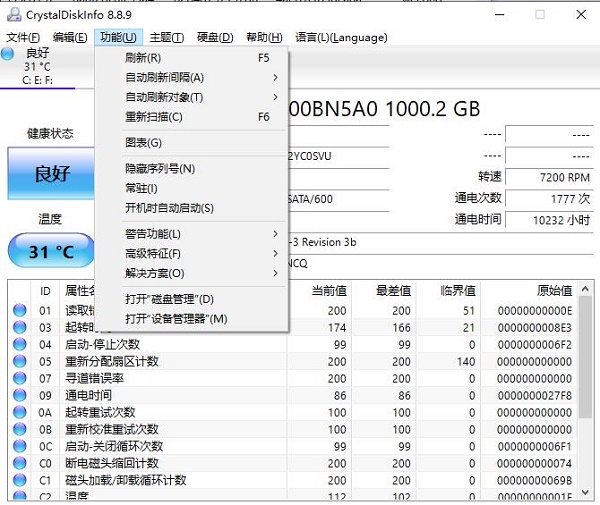Click the 良好 health status button

click(51, 174)
